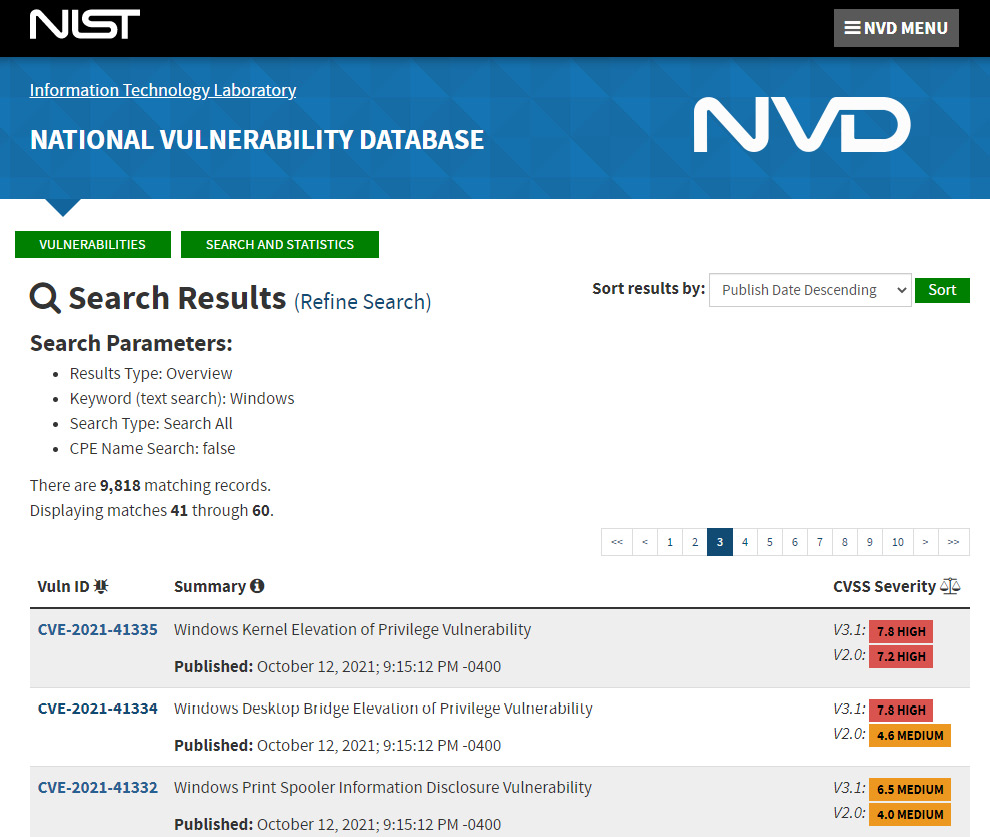Open the Vulnerabilities section tab

click(93, 244)
